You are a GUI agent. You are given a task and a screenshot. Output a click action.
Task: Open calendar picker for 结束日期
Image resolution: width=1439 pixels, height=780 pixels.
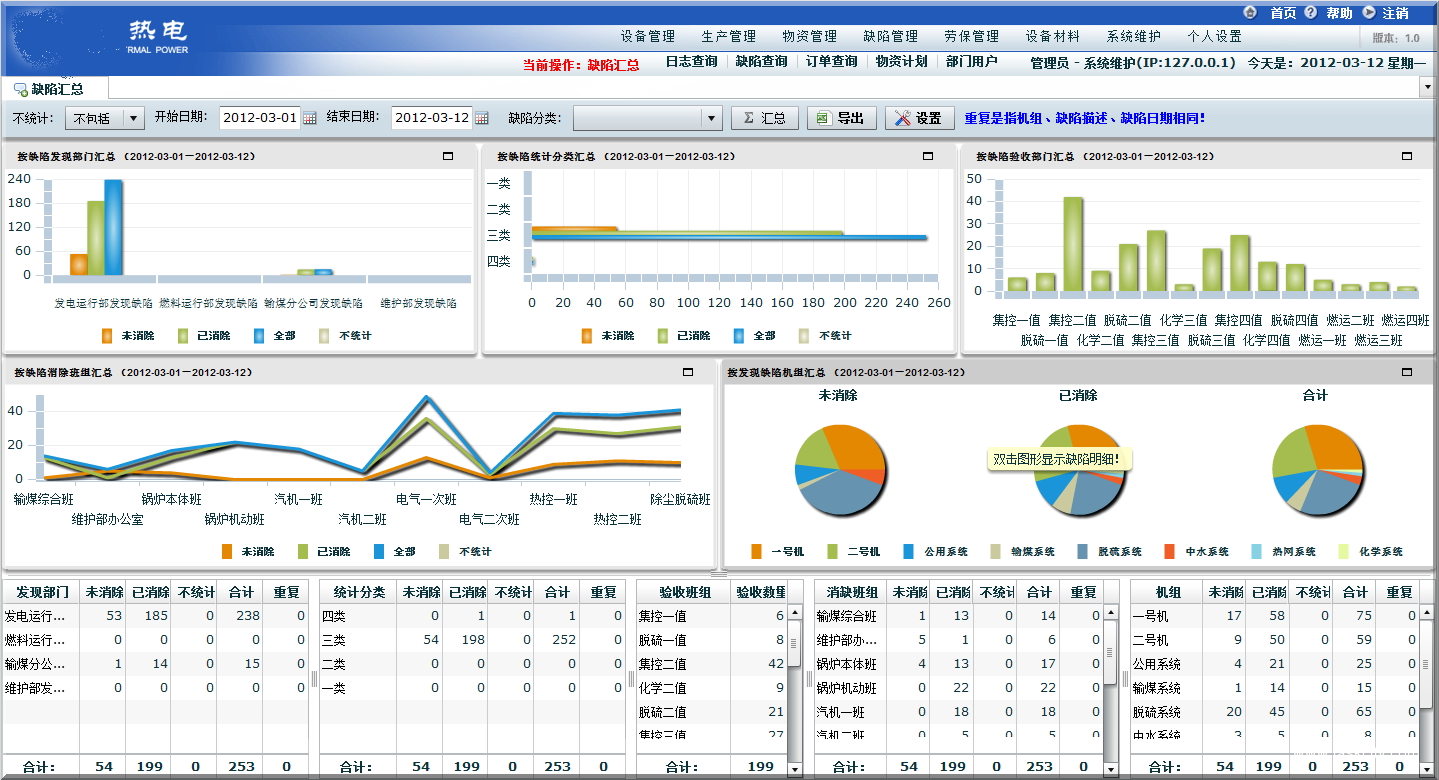click(x=482, y=118)
